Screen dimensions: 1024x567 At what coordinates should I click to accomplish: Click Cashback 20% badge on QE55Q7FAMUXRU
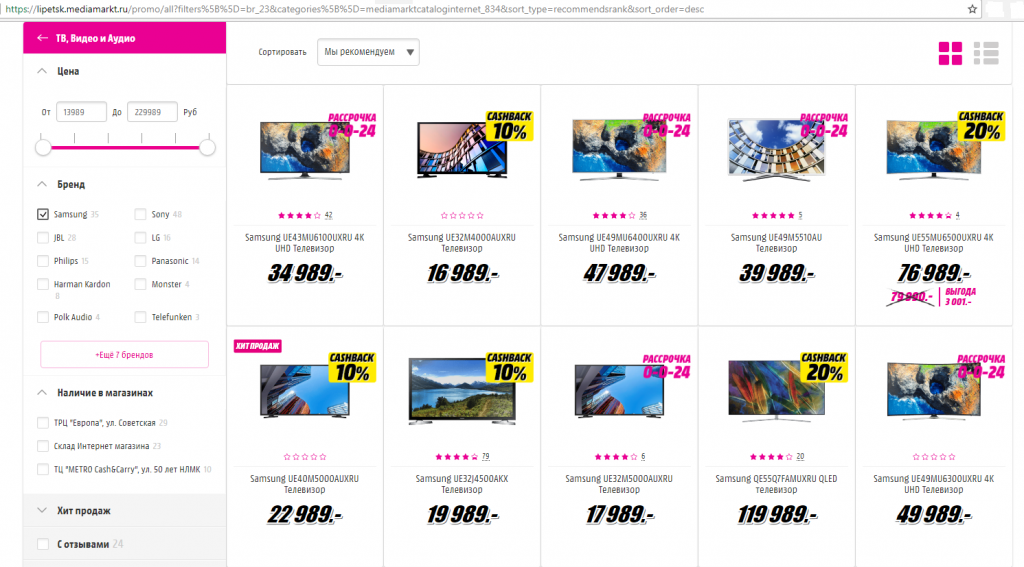point(824,368)
